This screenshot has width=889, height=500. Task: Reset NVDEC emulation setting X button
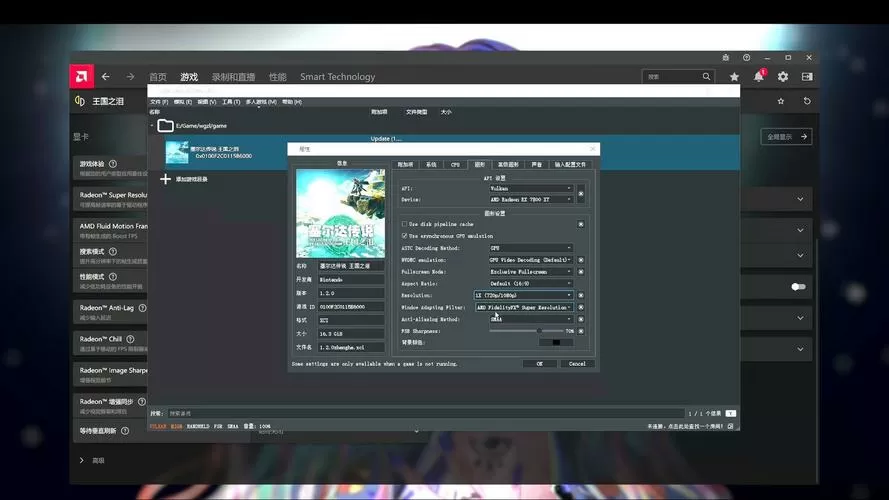pos(581,260)
